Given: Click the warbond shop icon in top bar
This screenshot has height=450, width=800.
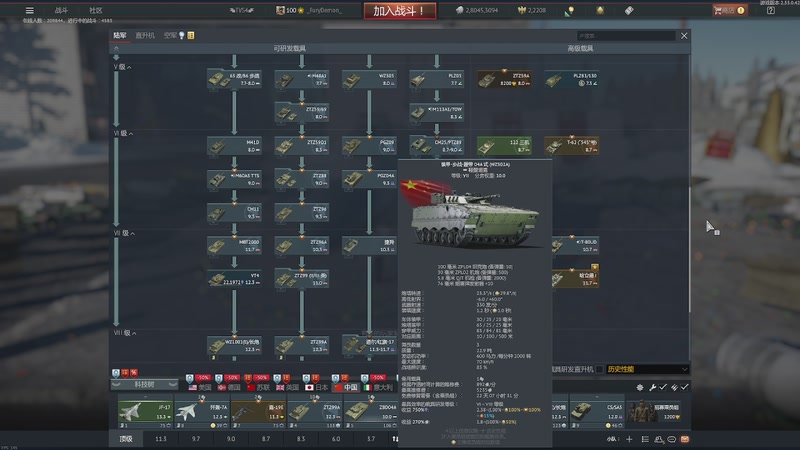Looking at the screenshot, I should pyautogui.click(x=600, y=10).
